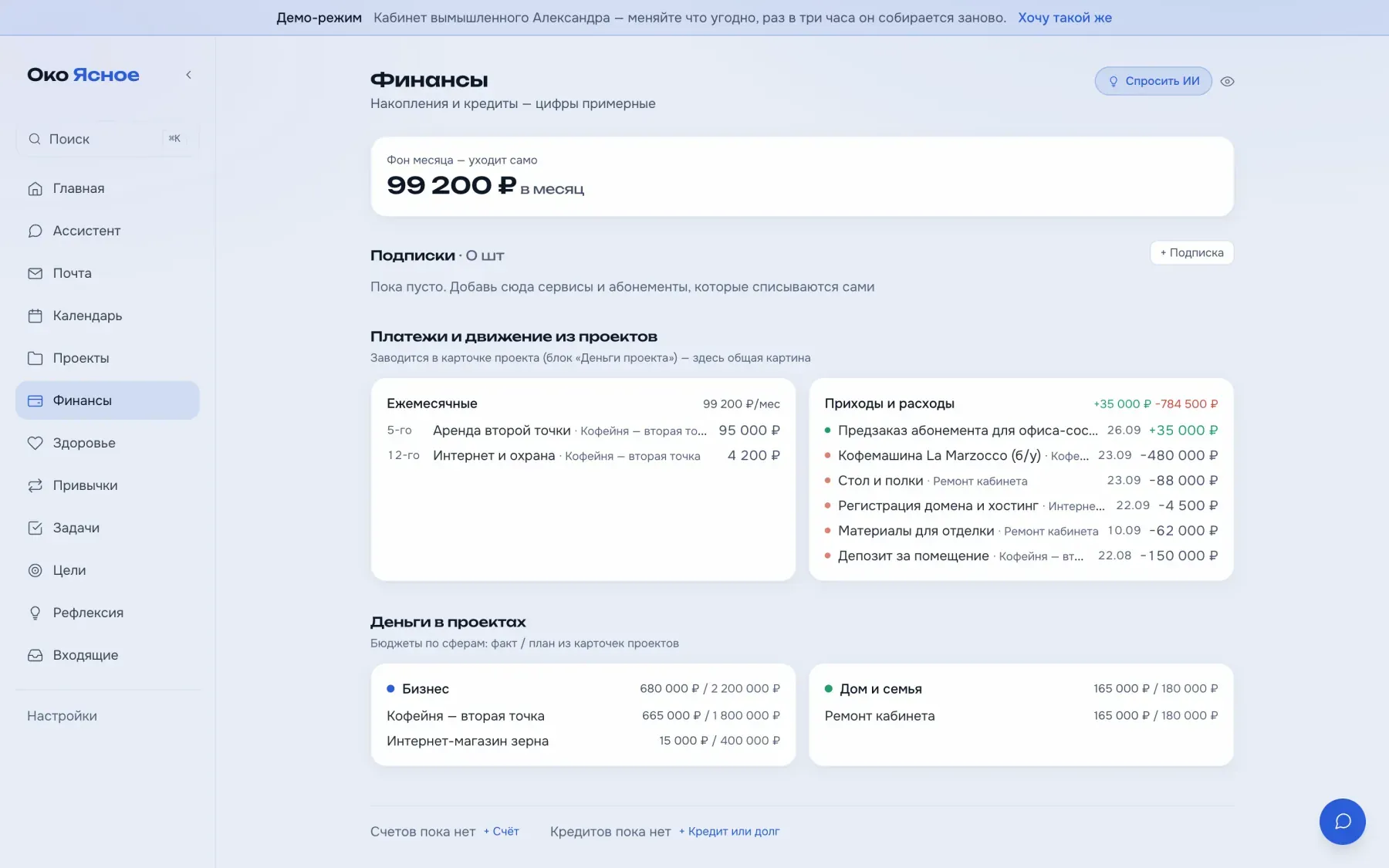Open the Ремонт кабинета budget row
This screenshot has width=1389, height=868.
click(x=1021, y=716)
